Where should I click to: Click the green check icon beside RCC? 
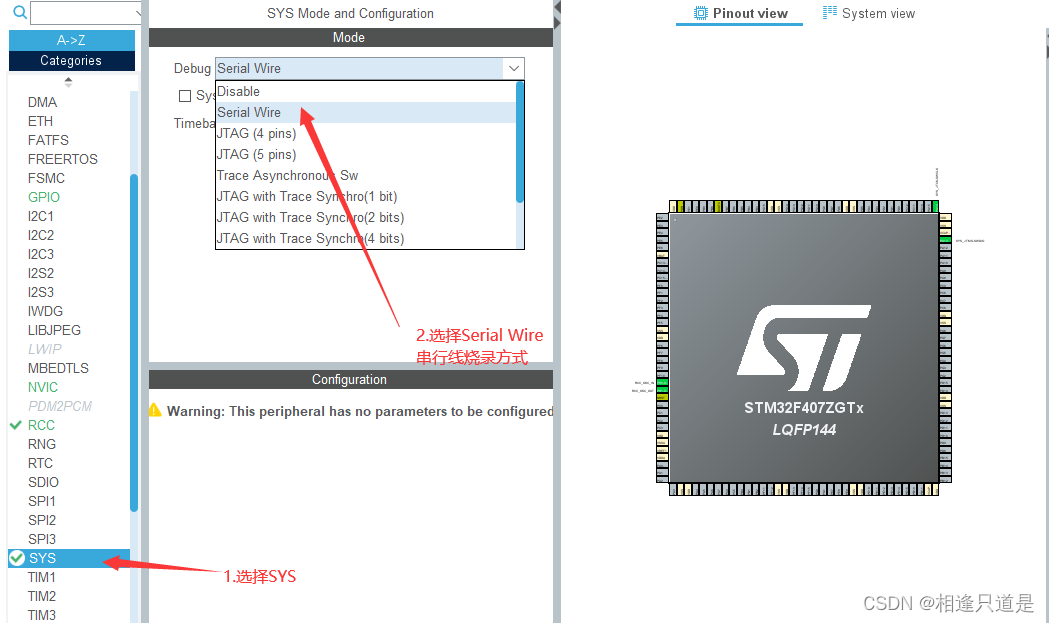(16, 425)
